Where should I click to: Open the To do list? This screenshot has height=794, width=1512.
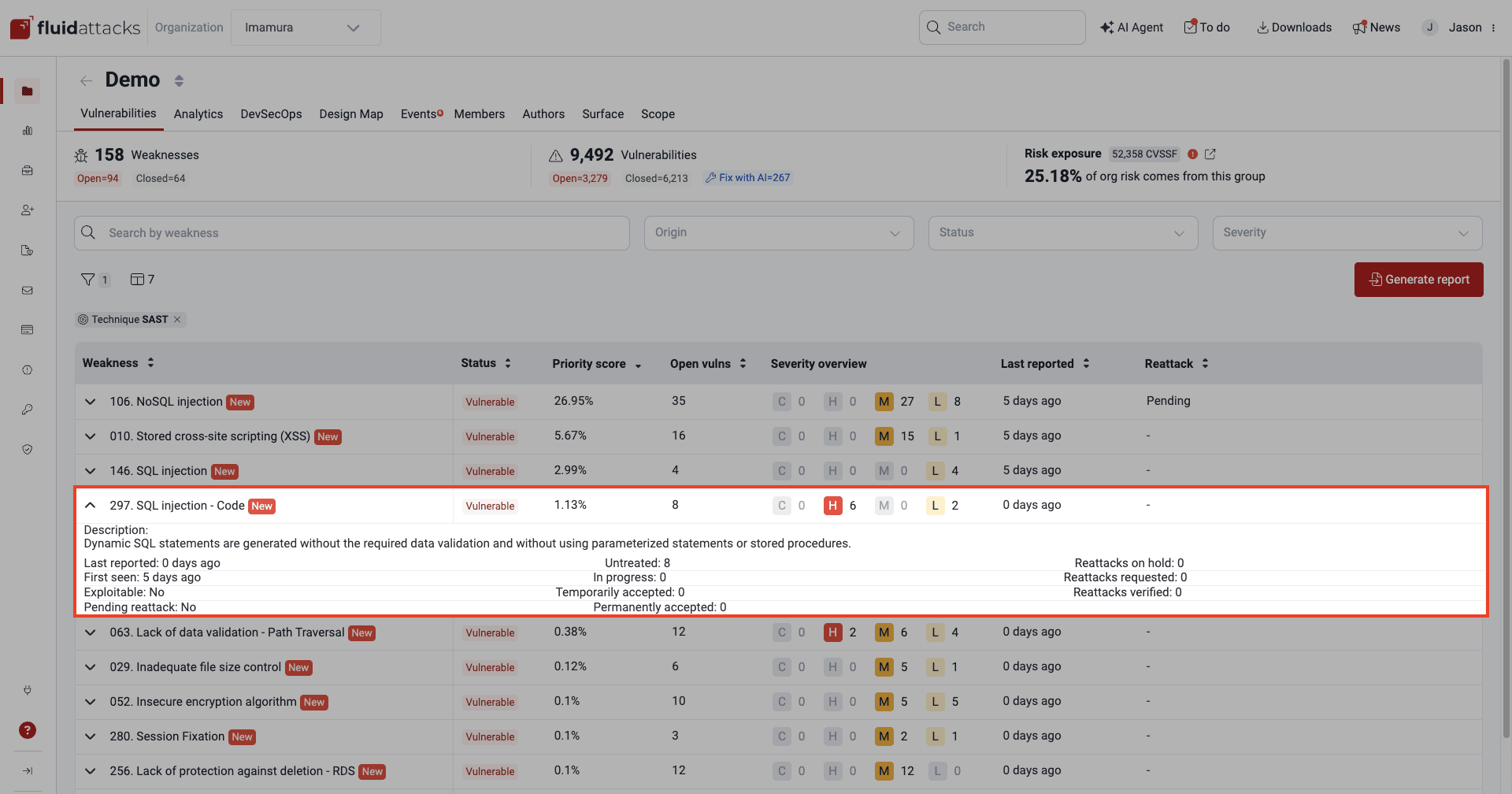click(x=1207, y=28)
